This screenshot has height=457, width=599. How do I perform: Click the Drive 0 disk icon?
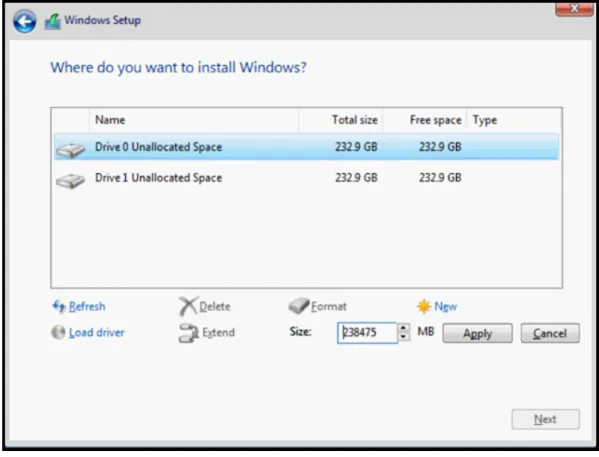coord(70,149)
